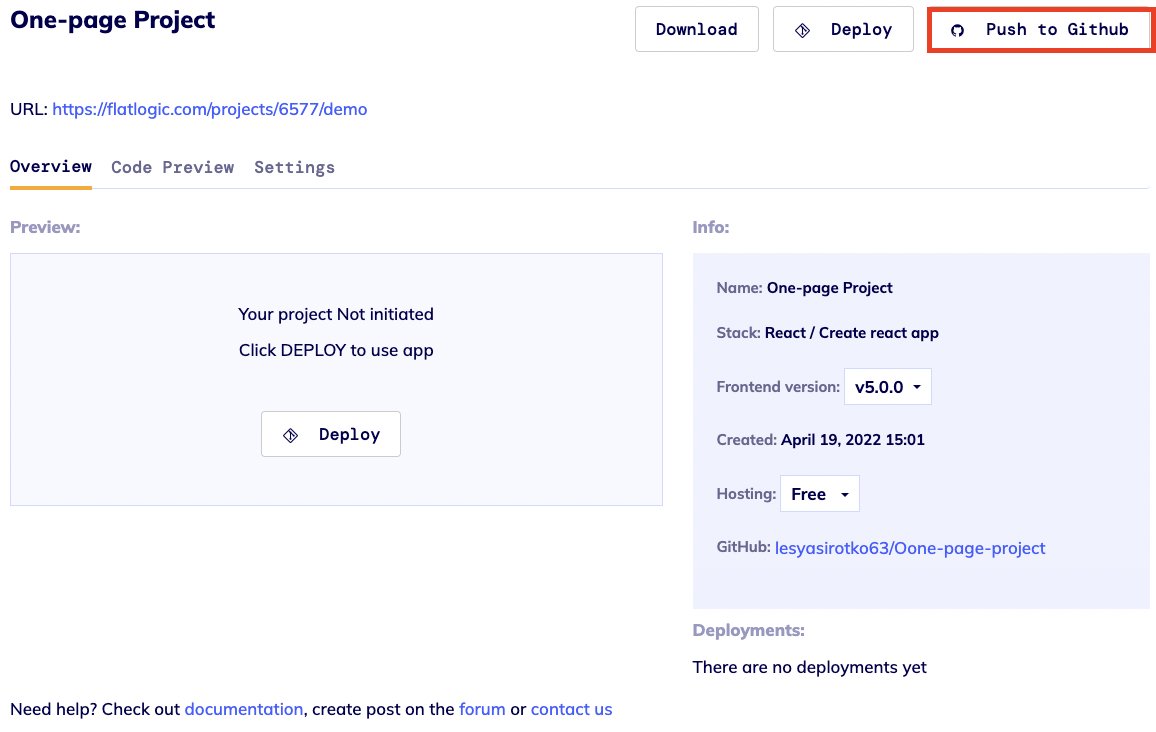Click the Frontend version dropdown arrow
Viewport: 1156px width, 732px height.
tap(917, 387)
